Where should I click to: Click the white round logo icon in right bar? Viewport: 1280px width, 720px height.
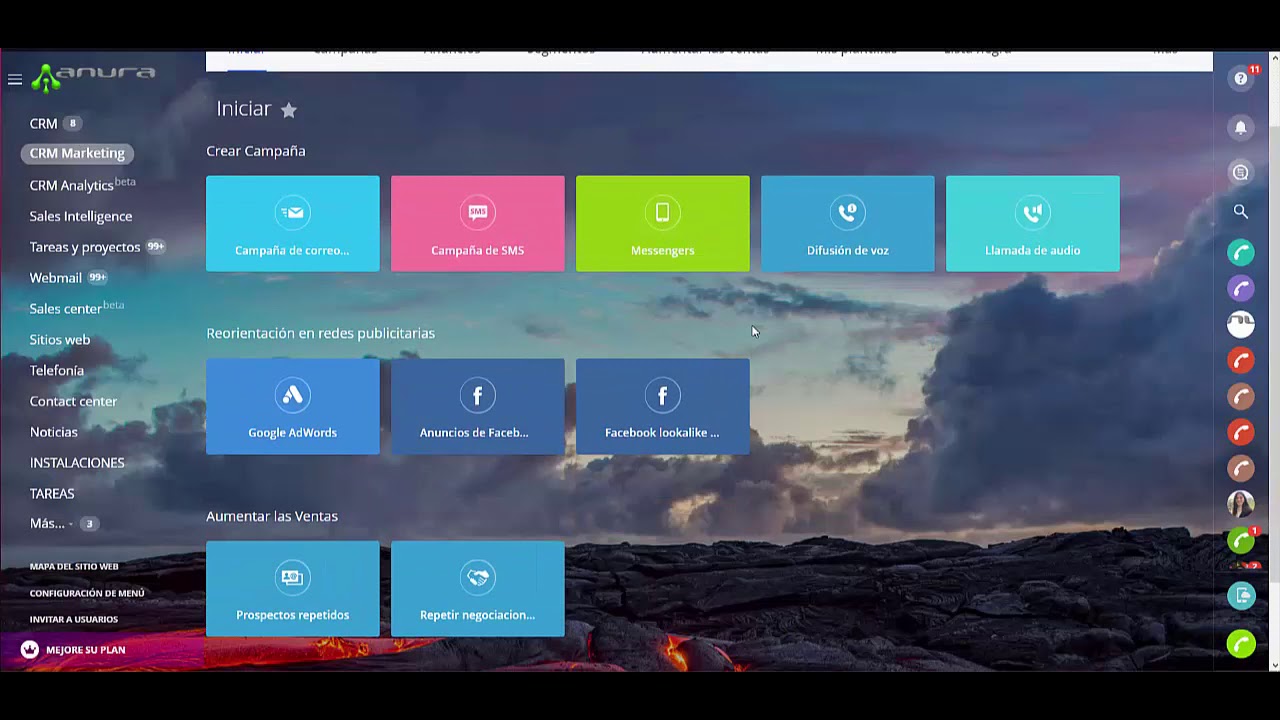[1241, 324]
